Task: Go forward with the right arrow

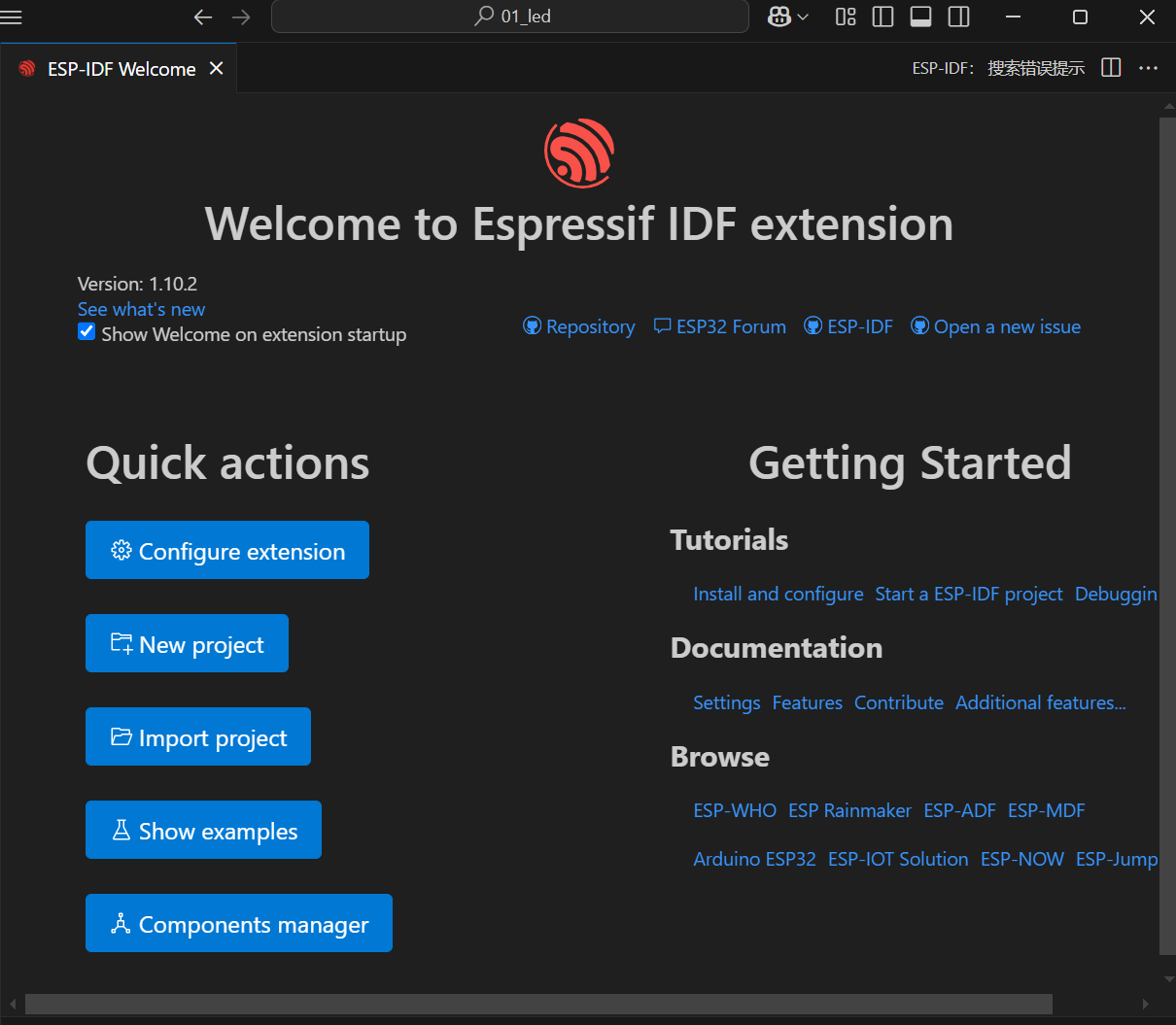Action: (x=241, y=17)
